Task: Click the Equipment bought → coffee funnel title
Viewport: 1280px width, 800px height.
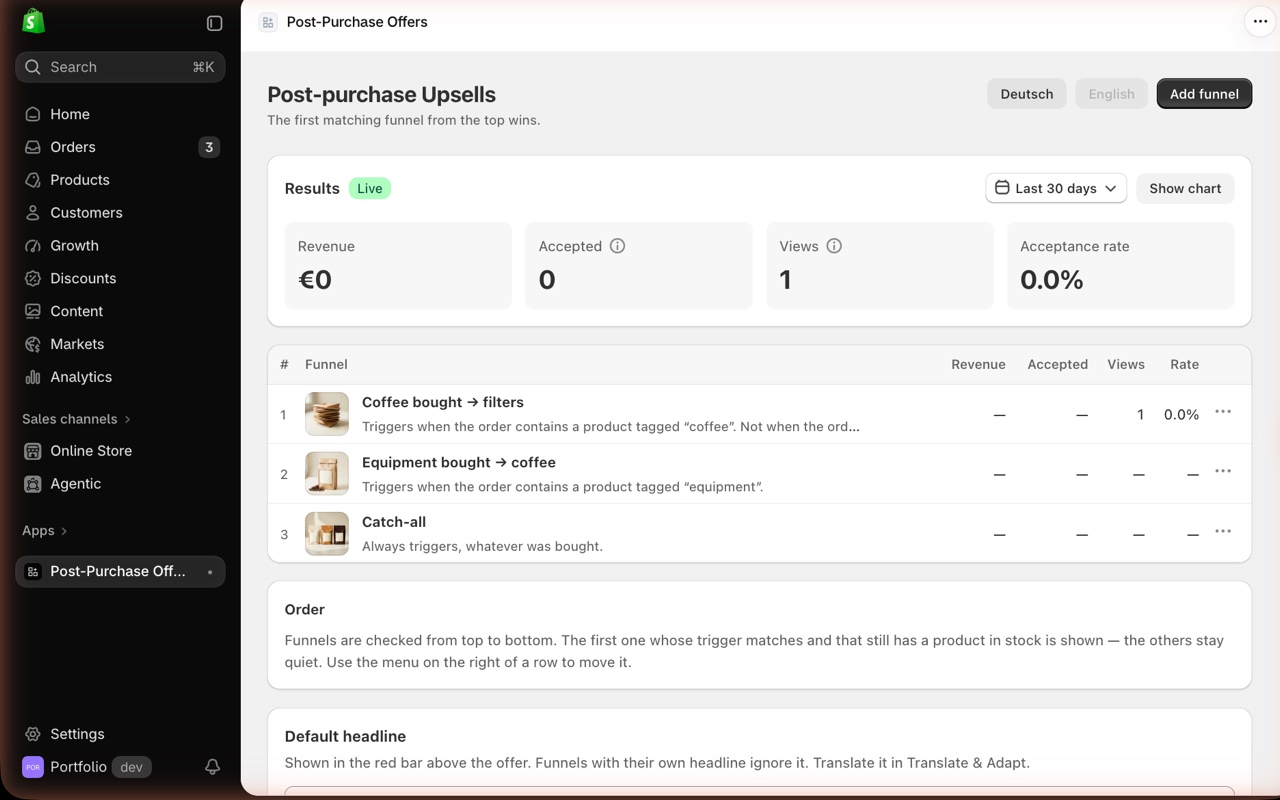Action: pyautogui.click(x=459, y=462)
